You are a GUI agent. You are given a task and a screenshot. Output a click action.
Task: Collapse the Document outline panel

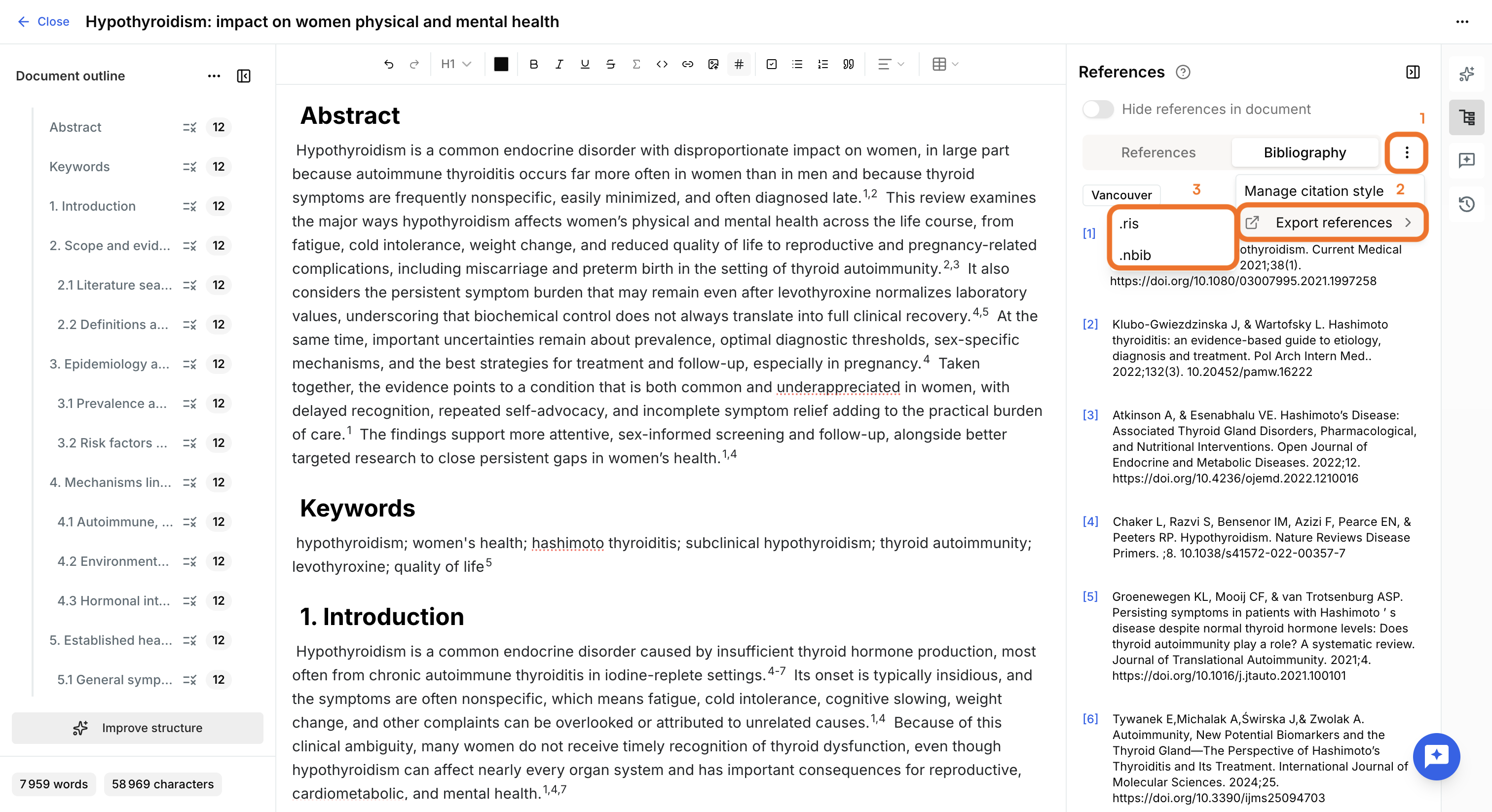click(243, 76)
